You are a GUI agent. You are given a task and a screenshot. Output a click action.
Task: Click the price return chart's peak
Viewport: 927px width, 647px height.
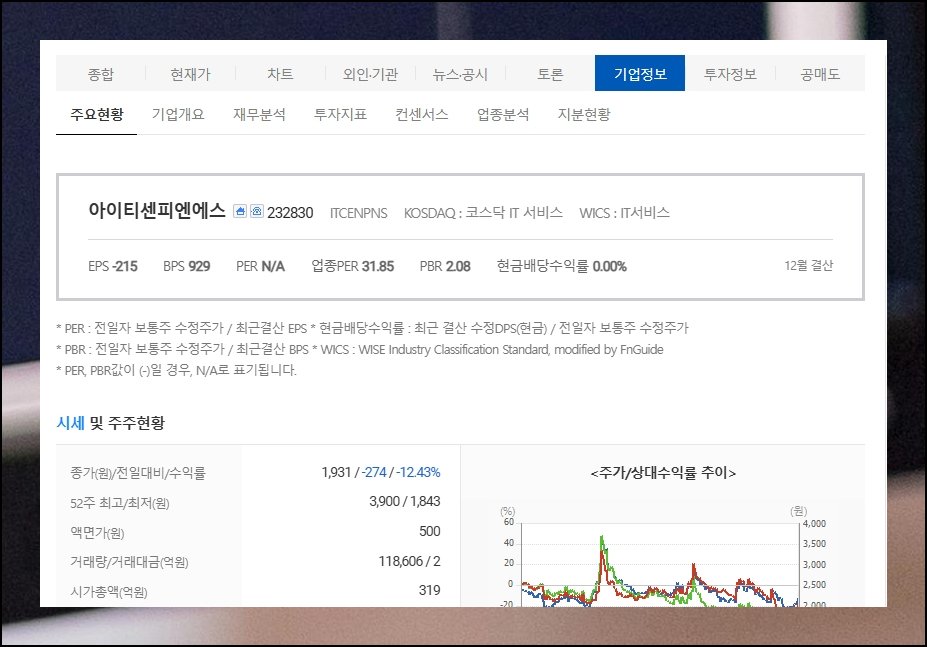[x=602, y=538]
